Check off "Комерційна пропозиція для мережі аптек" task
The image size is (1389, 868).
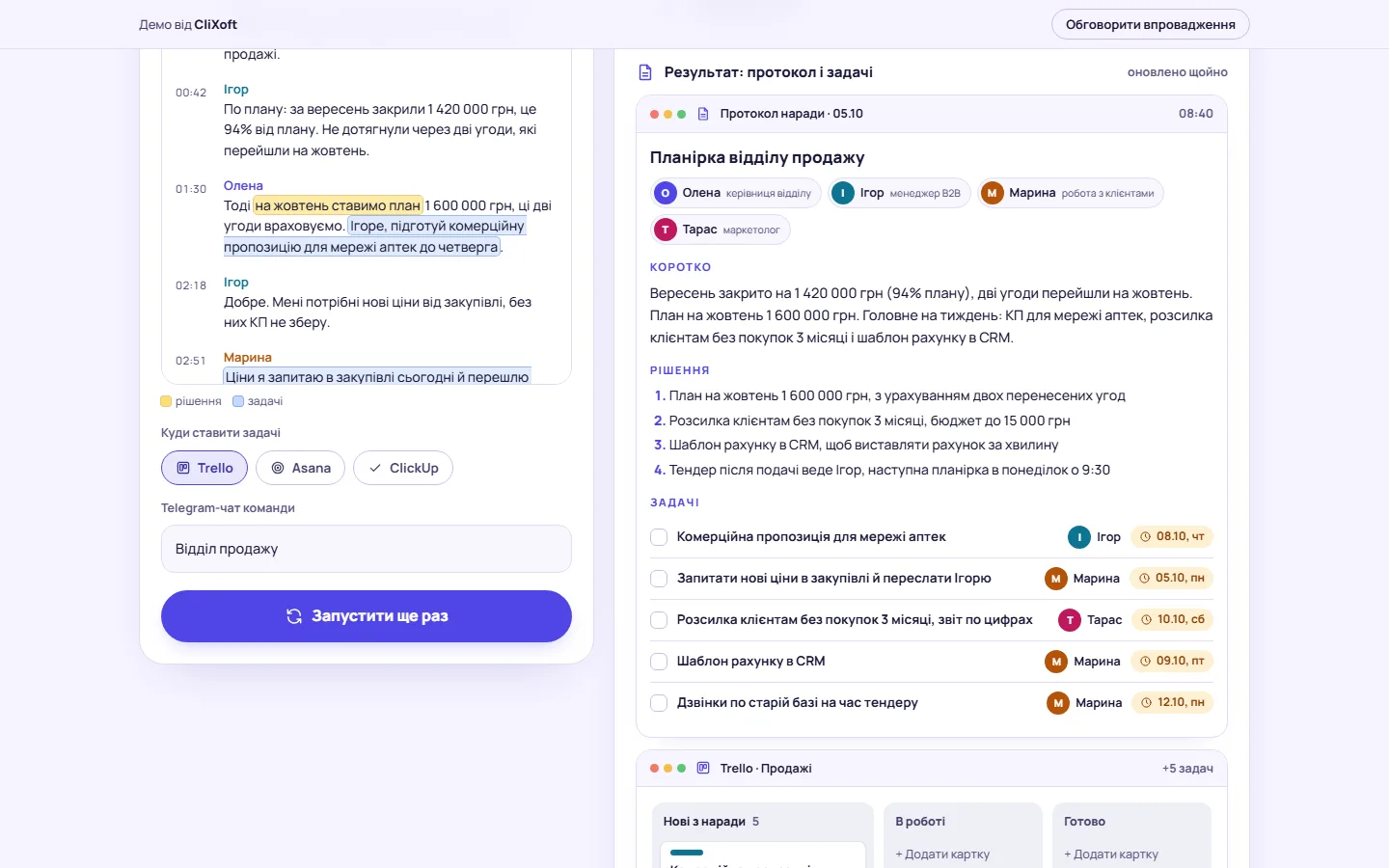click(x=659, y=537)
